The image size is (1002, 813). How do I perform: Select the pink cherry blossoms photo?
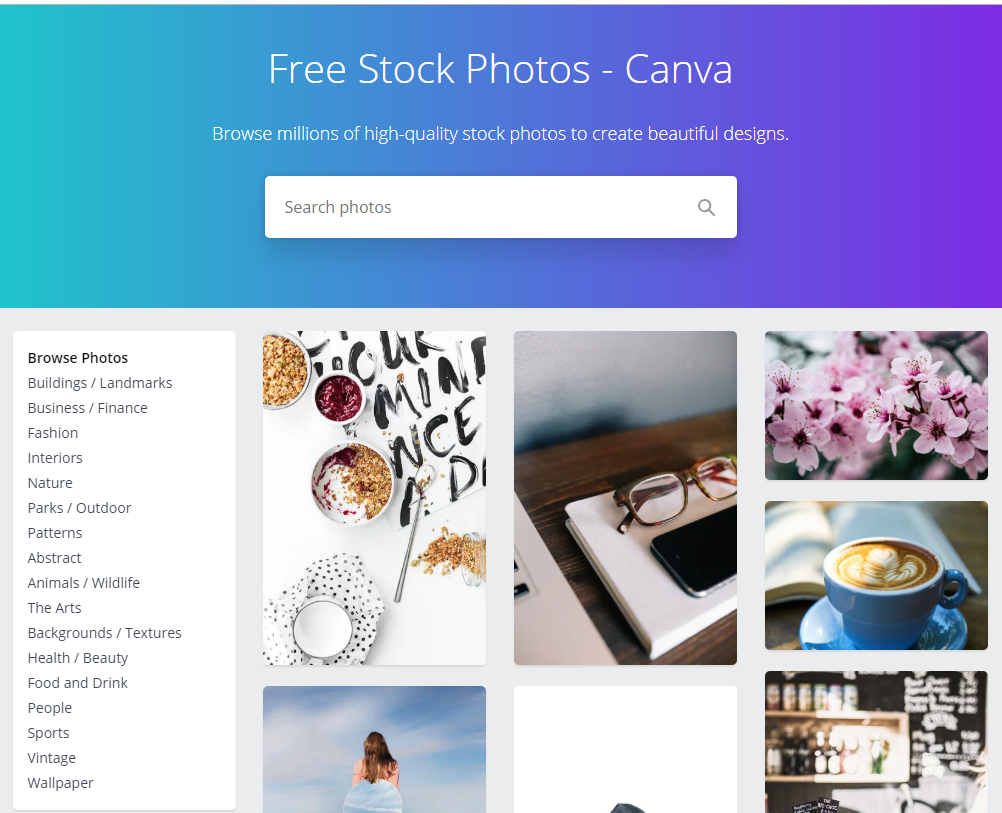876,405
